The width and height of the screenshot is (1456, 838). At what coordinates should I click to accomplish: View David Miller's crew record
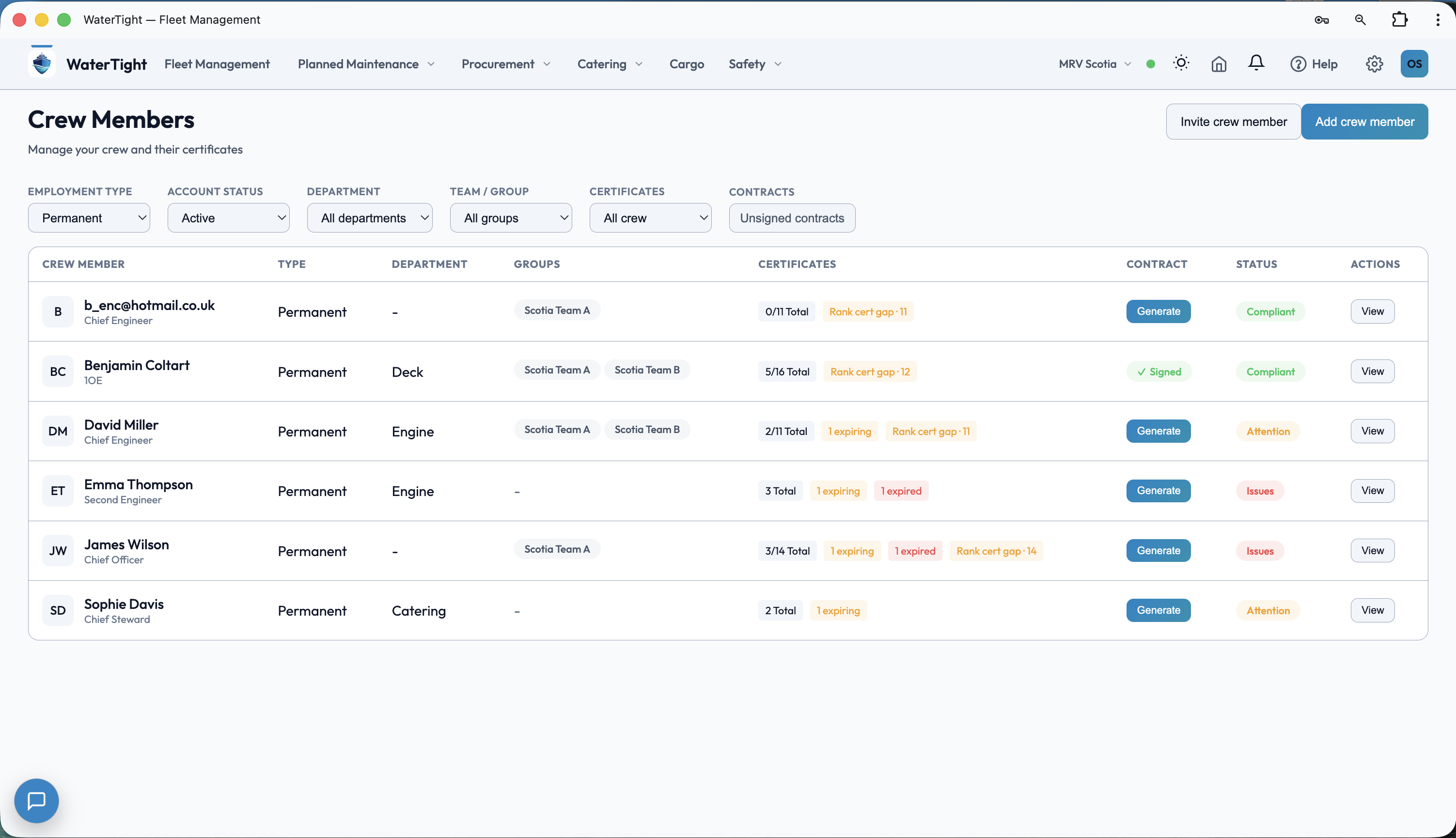pyautogui.click(x=1373, y=431)
